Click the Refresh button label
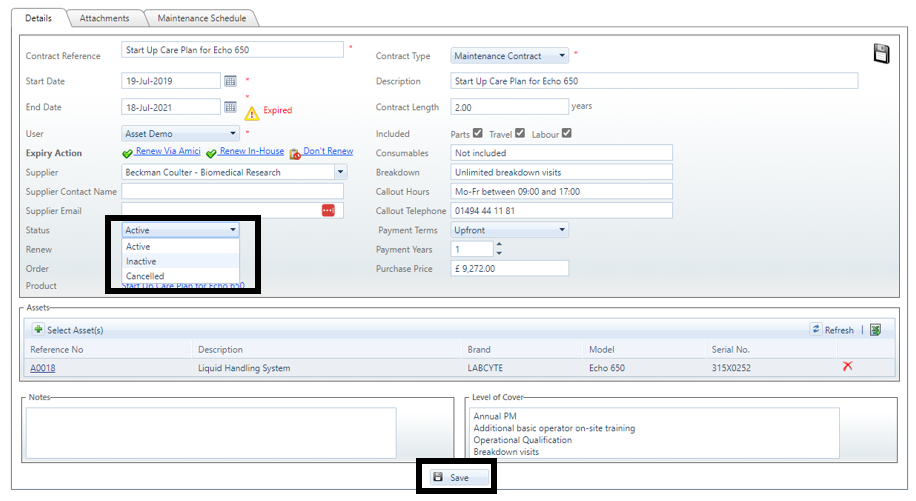Screen dimensions: 916x501 click(x=839, y=330)
